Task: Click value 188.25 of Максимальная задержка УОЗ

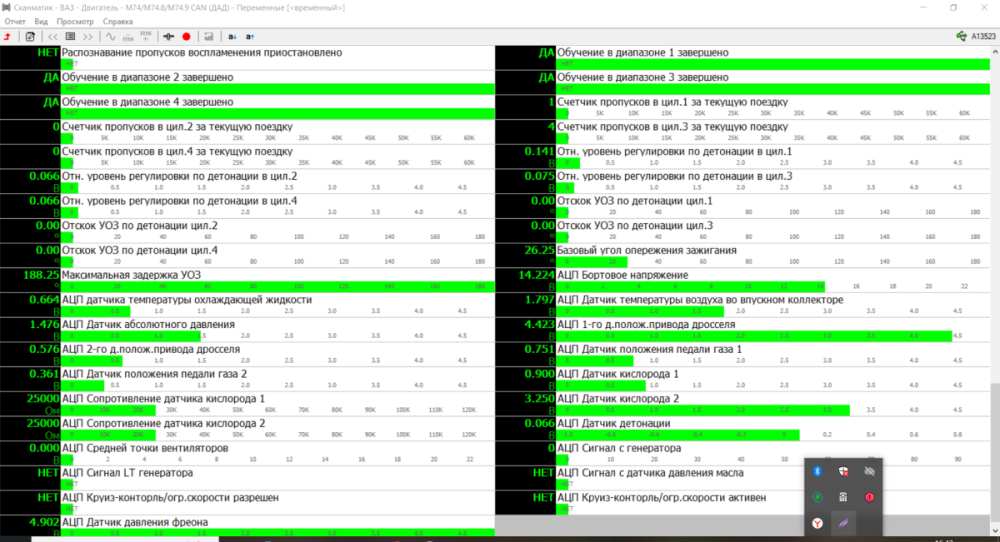Action: pos(41,275)
